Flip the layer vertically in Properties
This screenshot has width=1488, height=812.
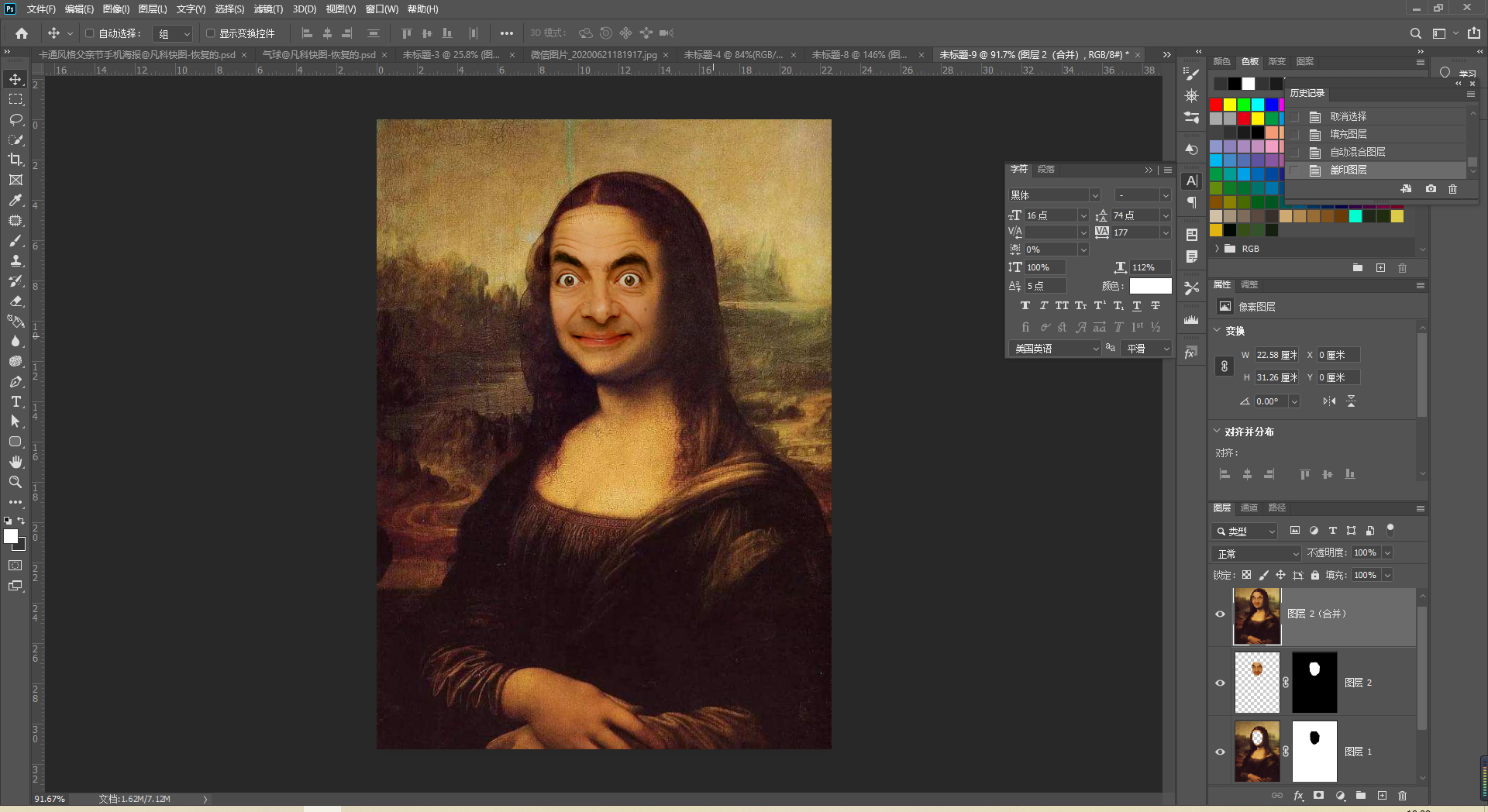pyautogui.click(x=1351, y=401)
